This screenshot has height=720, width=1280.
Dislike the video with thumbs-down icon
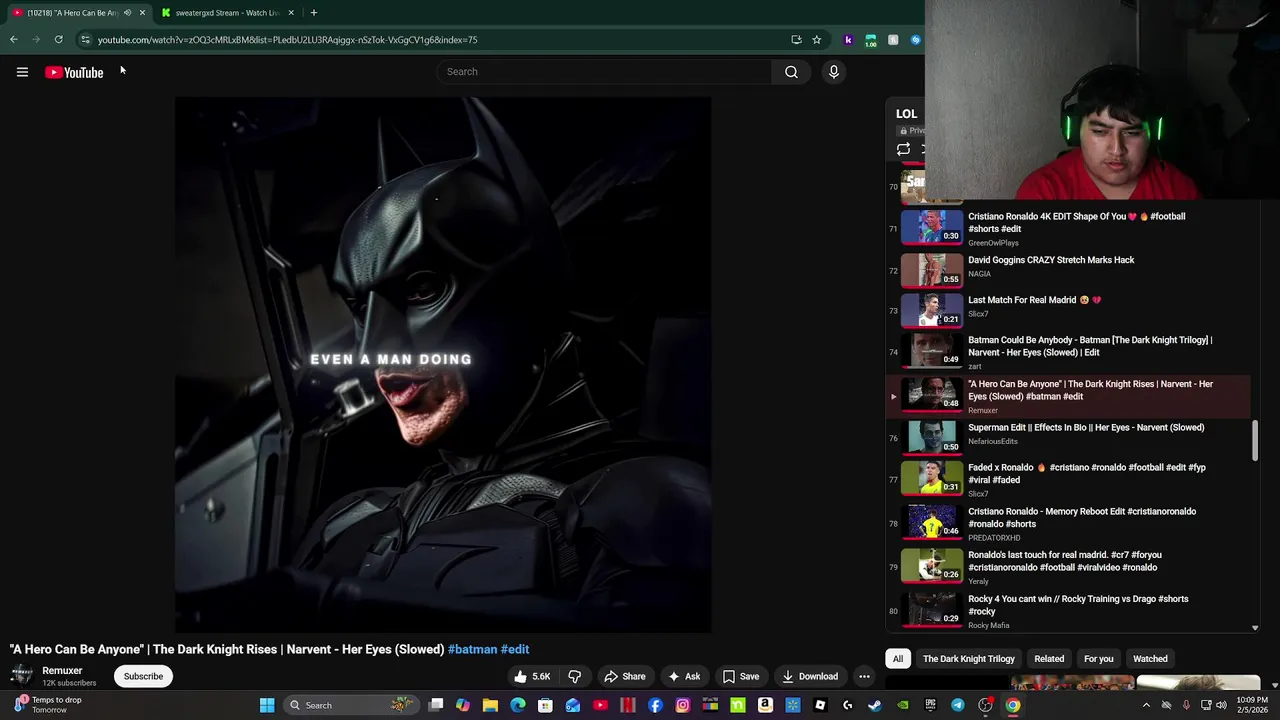(575, 677)
